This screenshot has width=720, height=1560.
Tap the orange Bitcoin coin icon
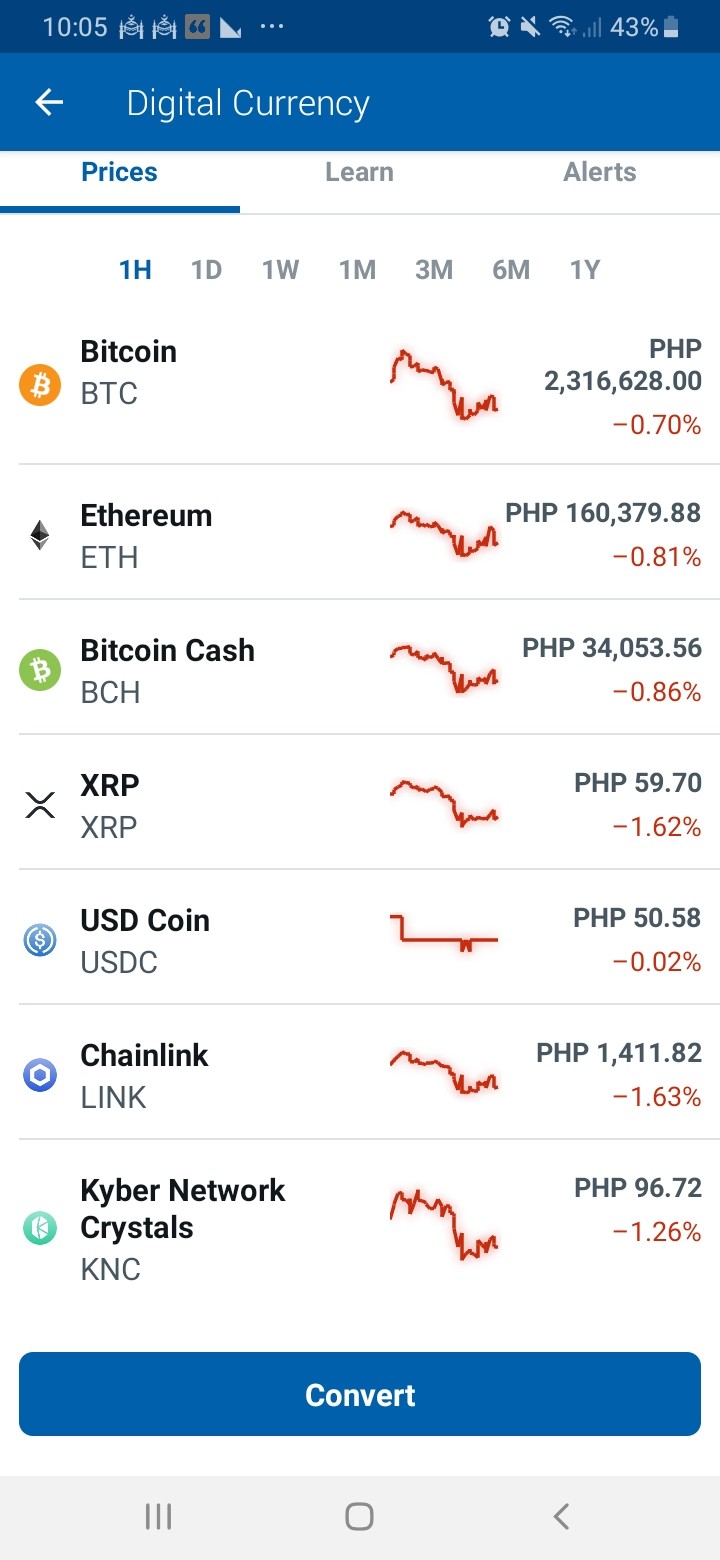coord(40,385)
